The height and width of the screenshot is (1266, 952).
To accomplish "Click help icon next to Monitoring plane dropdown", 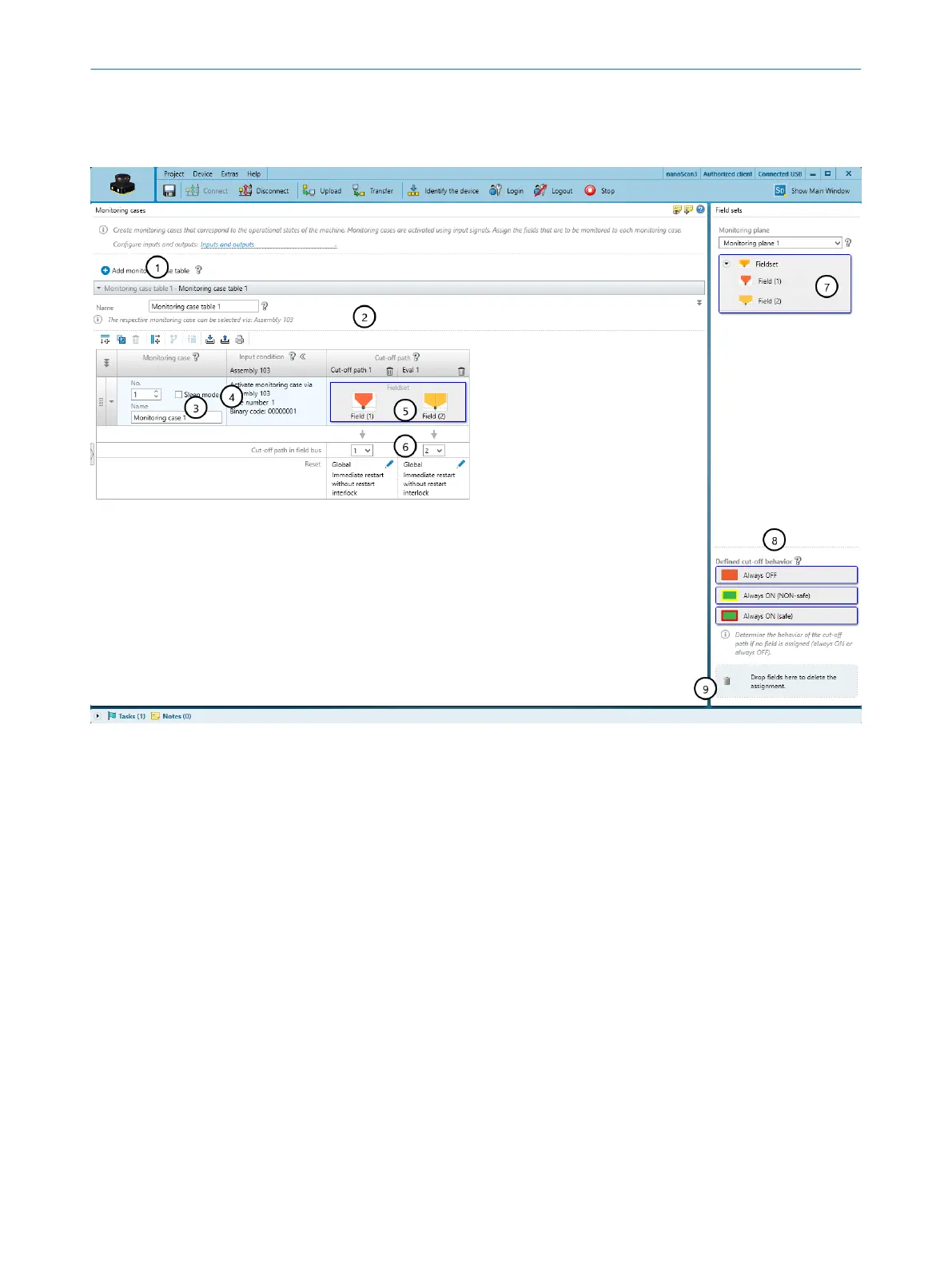I will [x=848, y=243].
